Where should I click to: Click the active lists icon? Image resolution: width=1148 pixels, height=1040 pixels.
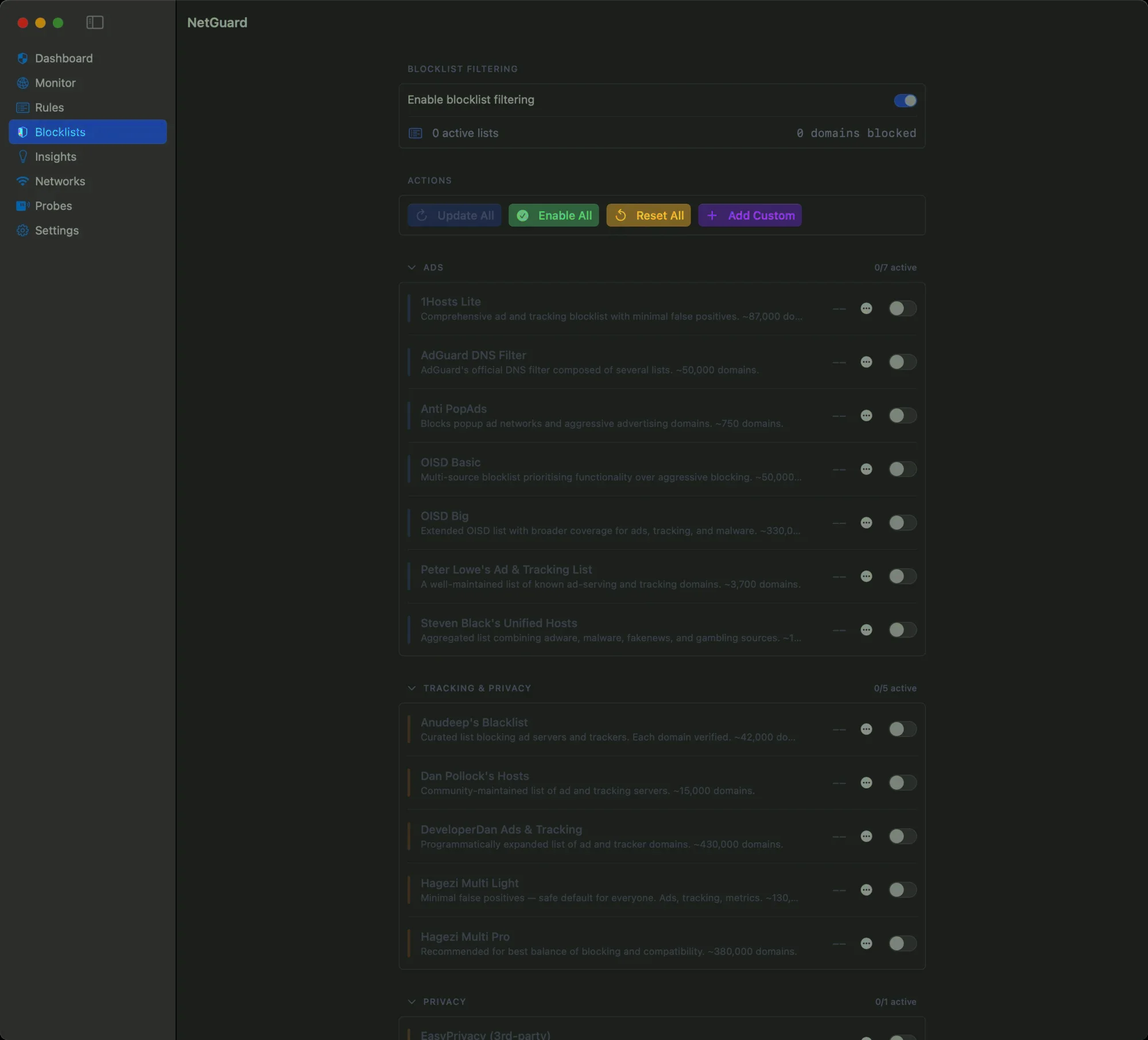[415, 133]
